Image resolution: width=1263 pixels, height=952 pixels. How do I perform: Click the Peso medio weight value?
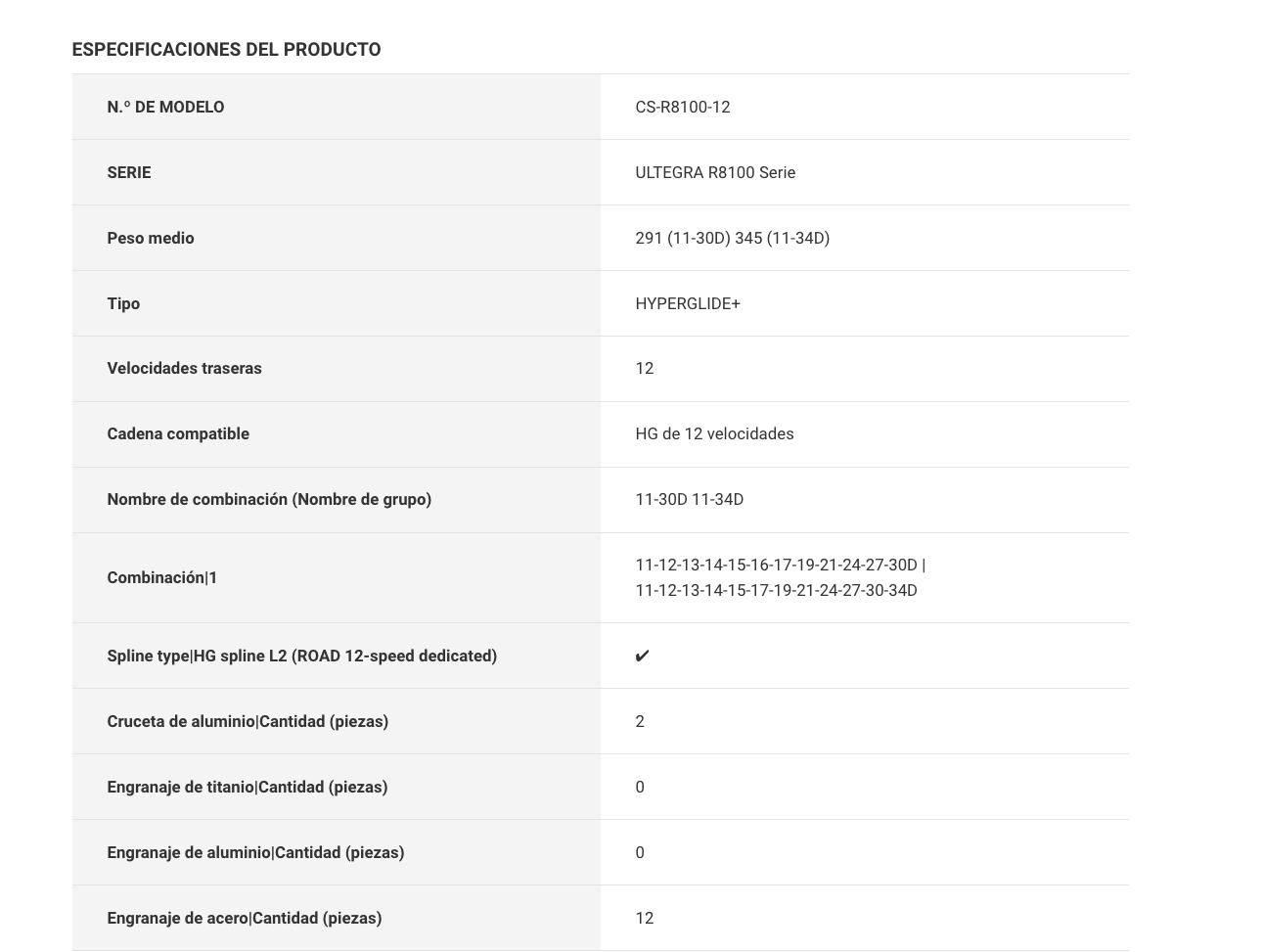(732, 239)
